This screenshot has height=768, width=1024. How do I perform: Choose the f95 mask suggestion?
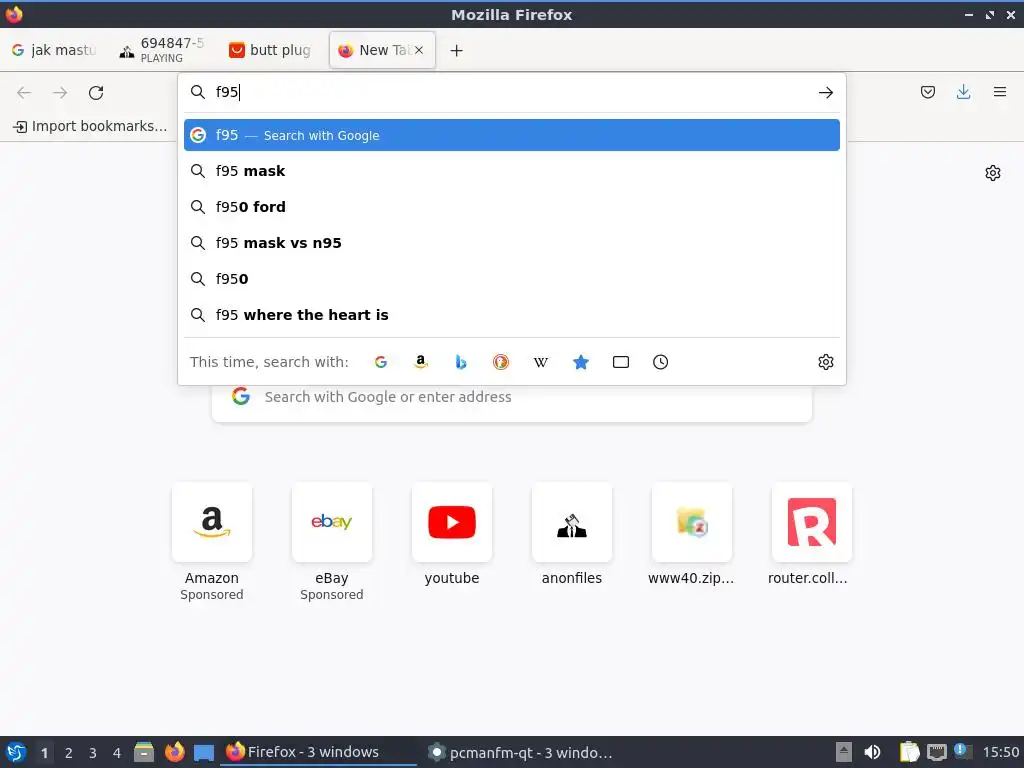click(511, 171)
